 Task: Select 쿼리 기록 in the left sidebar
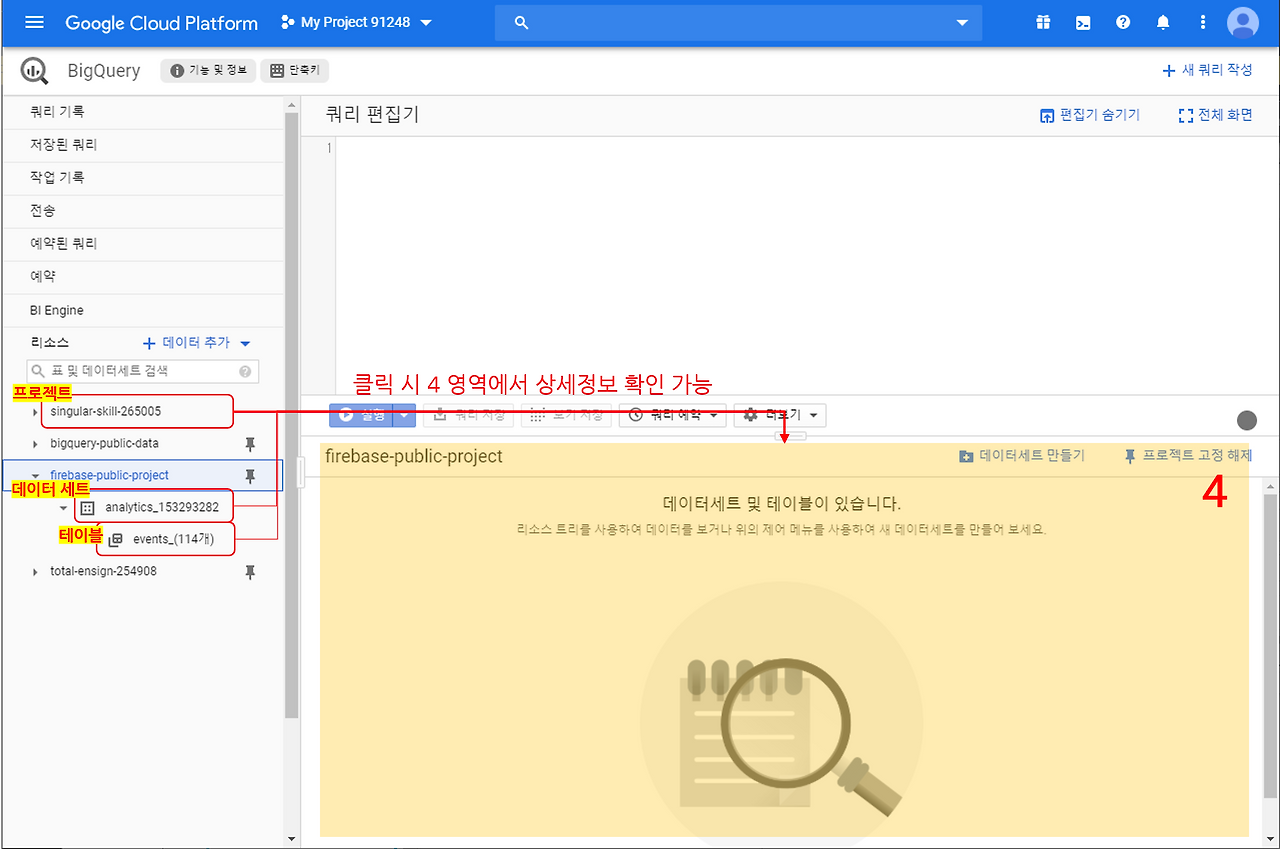click(x=60, y=111)
